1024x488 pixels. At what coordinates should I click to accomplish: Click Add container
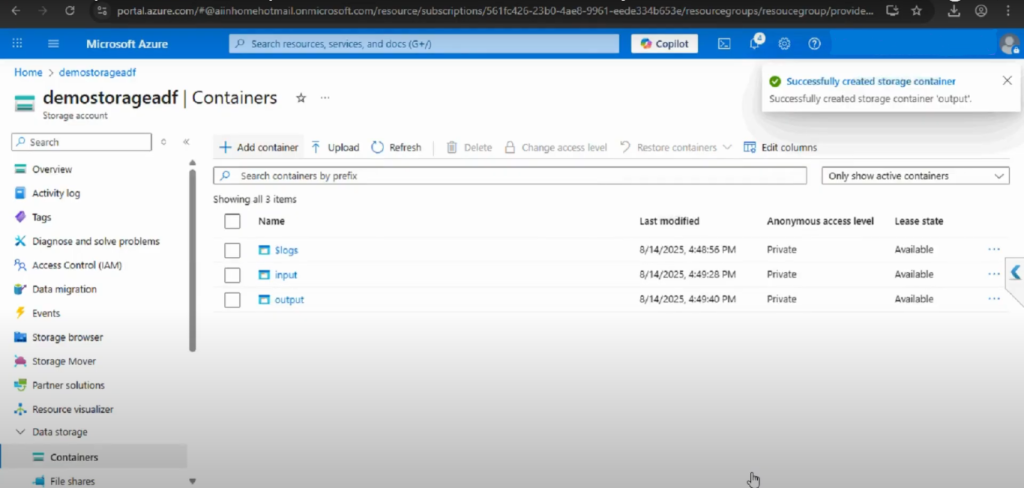(x=259, y=148)
